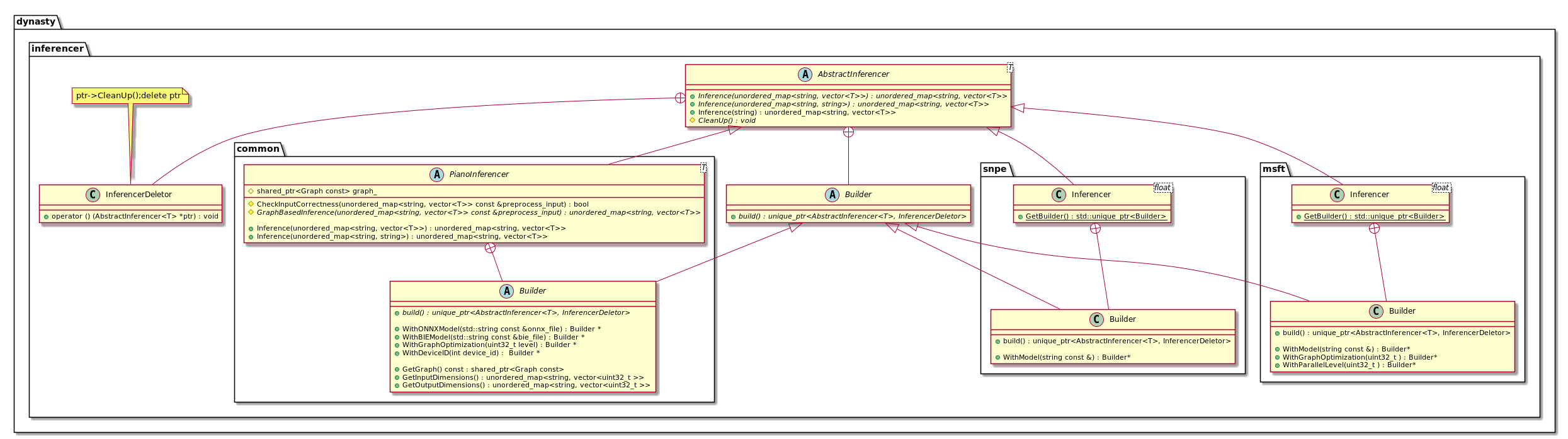Select the 'inferencer' package tab

(57, 48)
